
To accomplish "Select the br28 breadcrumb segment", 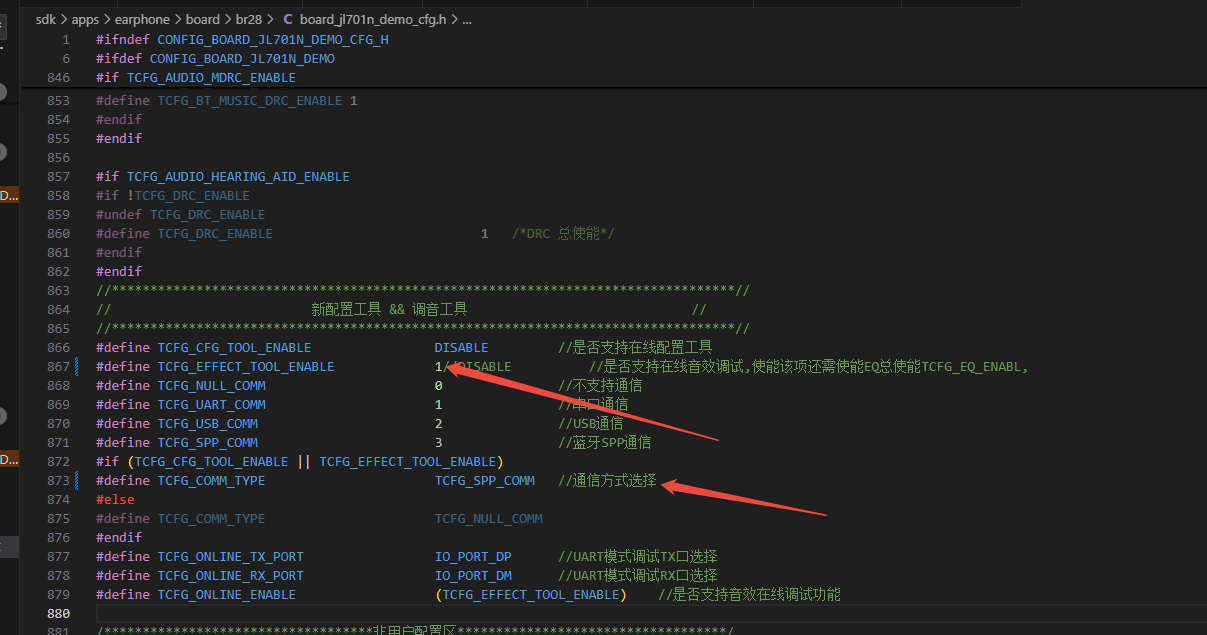I will pyautogui.click(x=248, y=19).
